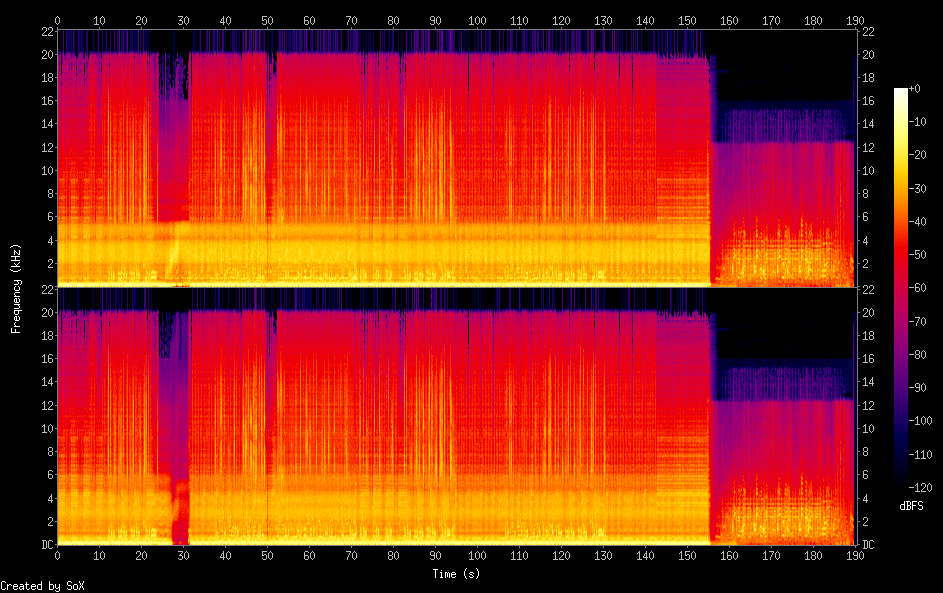Click the 'DC' label at bottom-left of lower channel
The image size is (943, 593).
tap(48, 545)
